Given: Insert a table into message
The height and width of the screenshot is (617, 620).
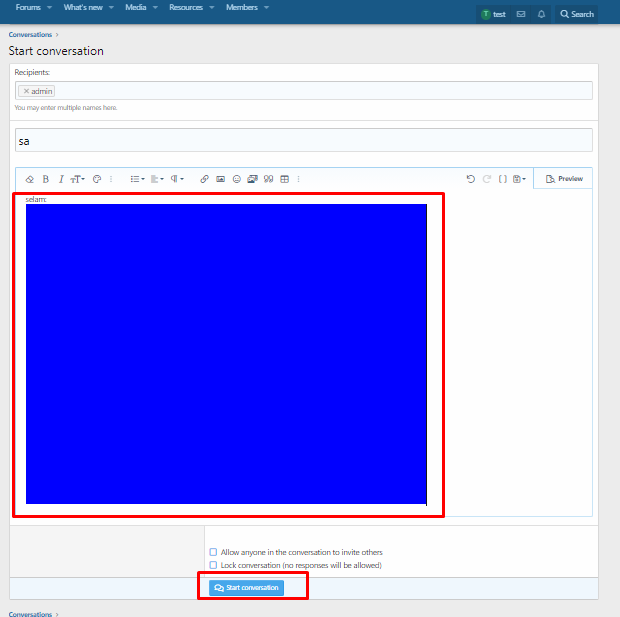Looking at the screenshot, I should click(285, 179).
